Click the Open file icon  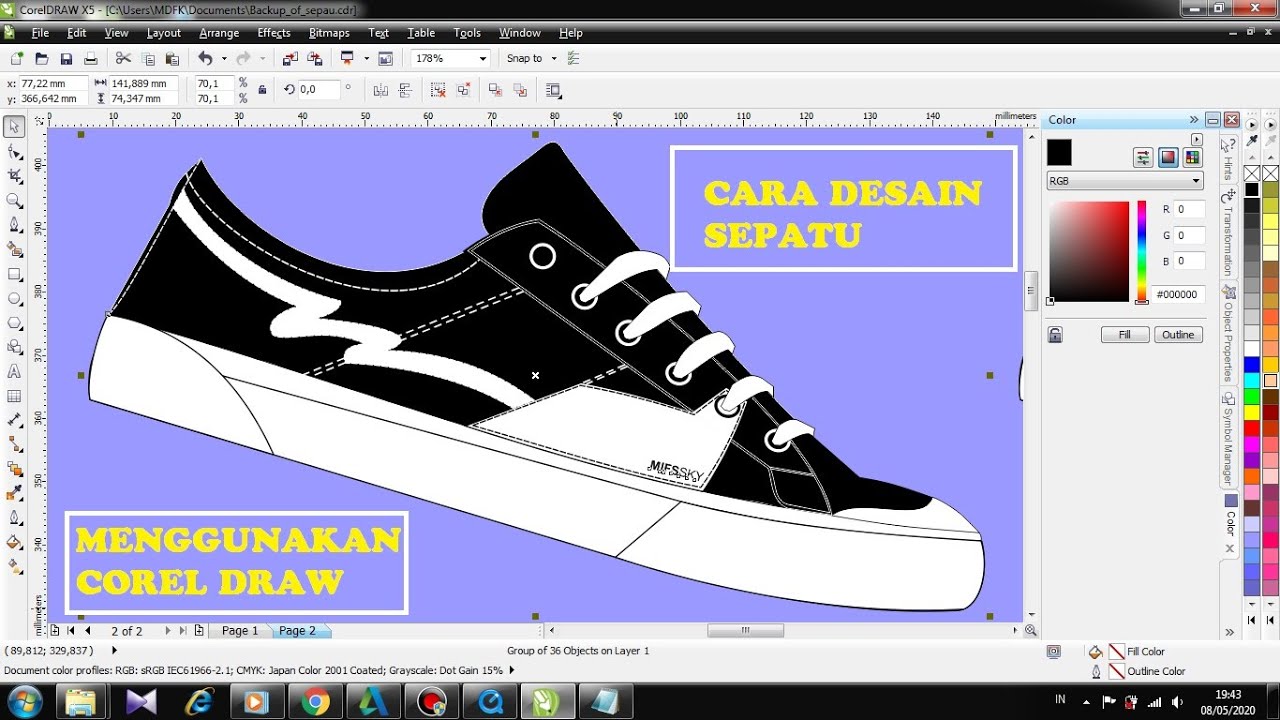click(x=41, y=59)
